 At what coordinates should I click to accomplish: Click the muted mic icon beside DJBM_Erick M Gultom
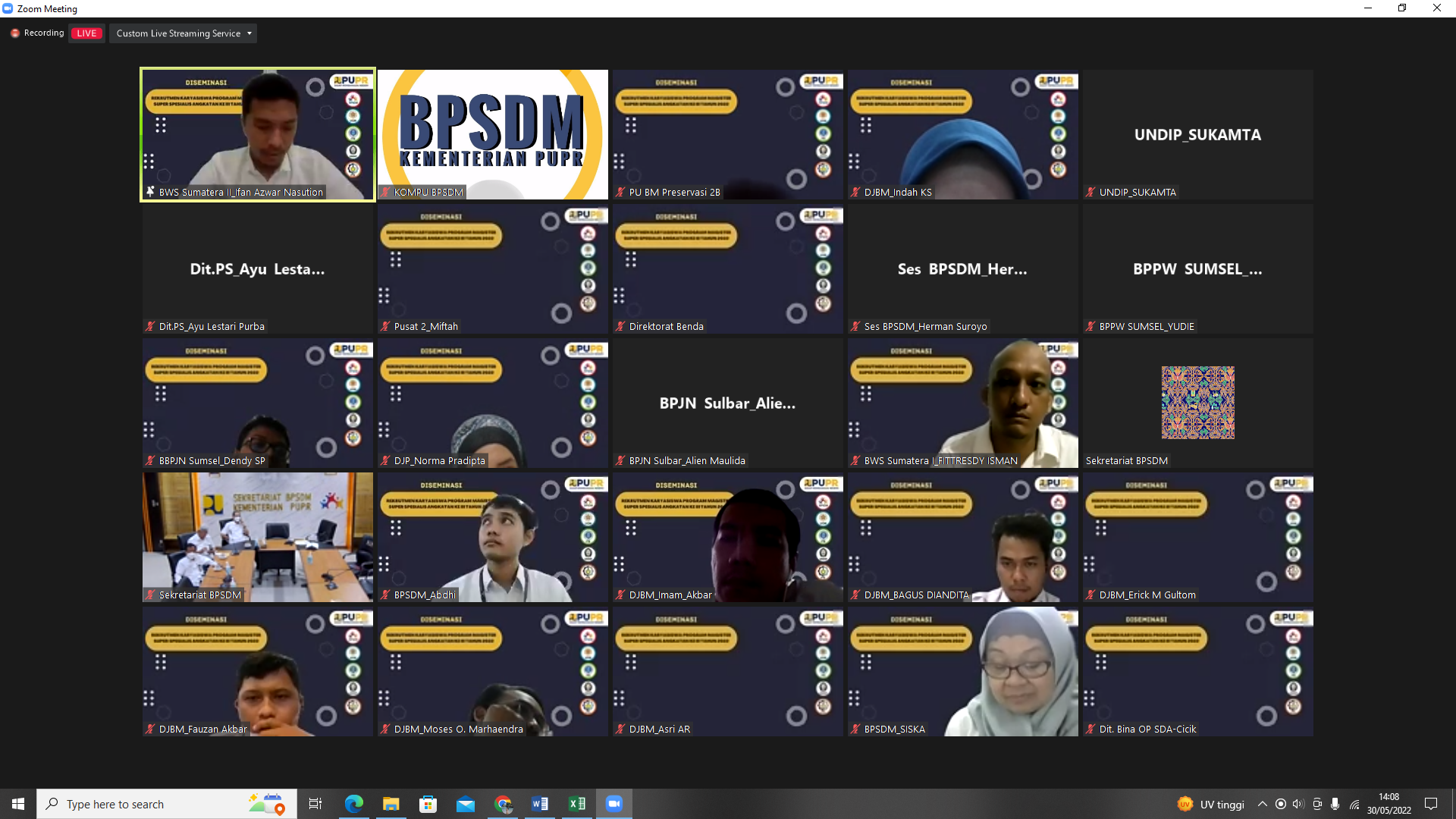click(1091, 595)
